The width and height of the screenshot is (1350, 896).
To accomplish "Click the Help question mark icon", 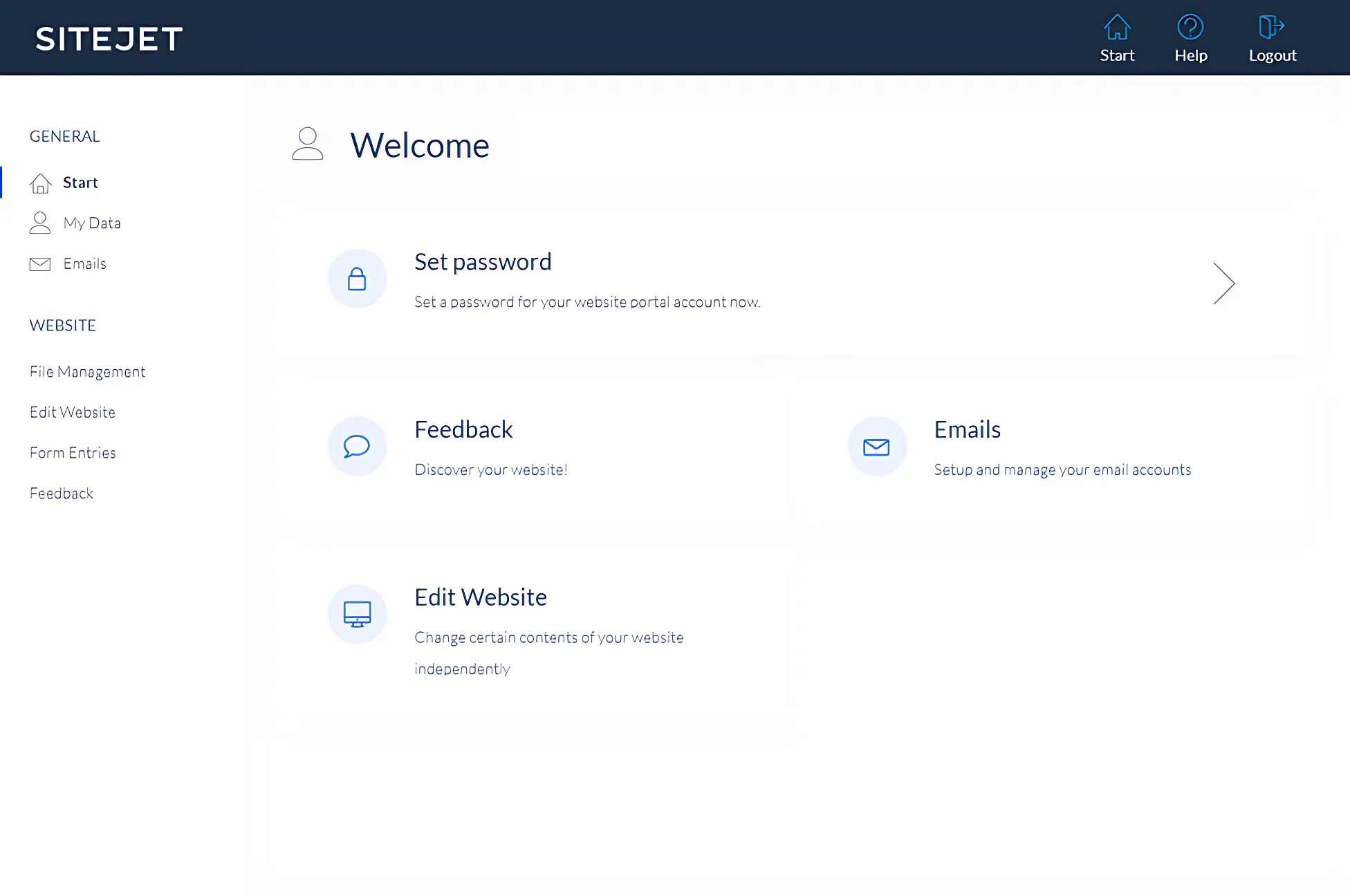I will 1190,28.
